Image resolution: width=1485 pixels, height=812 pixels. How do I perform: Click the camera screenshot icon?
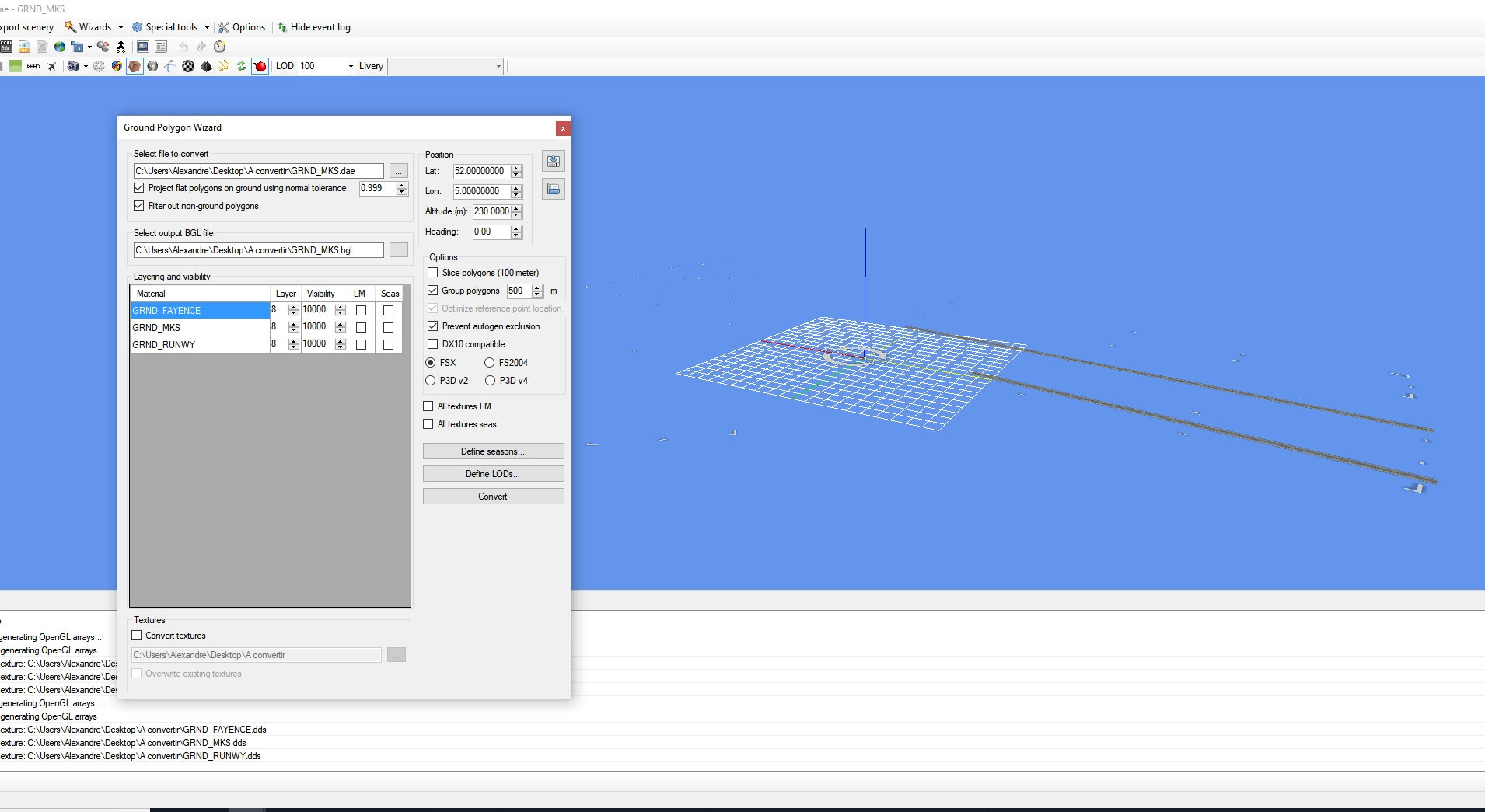tap(72, 66)
